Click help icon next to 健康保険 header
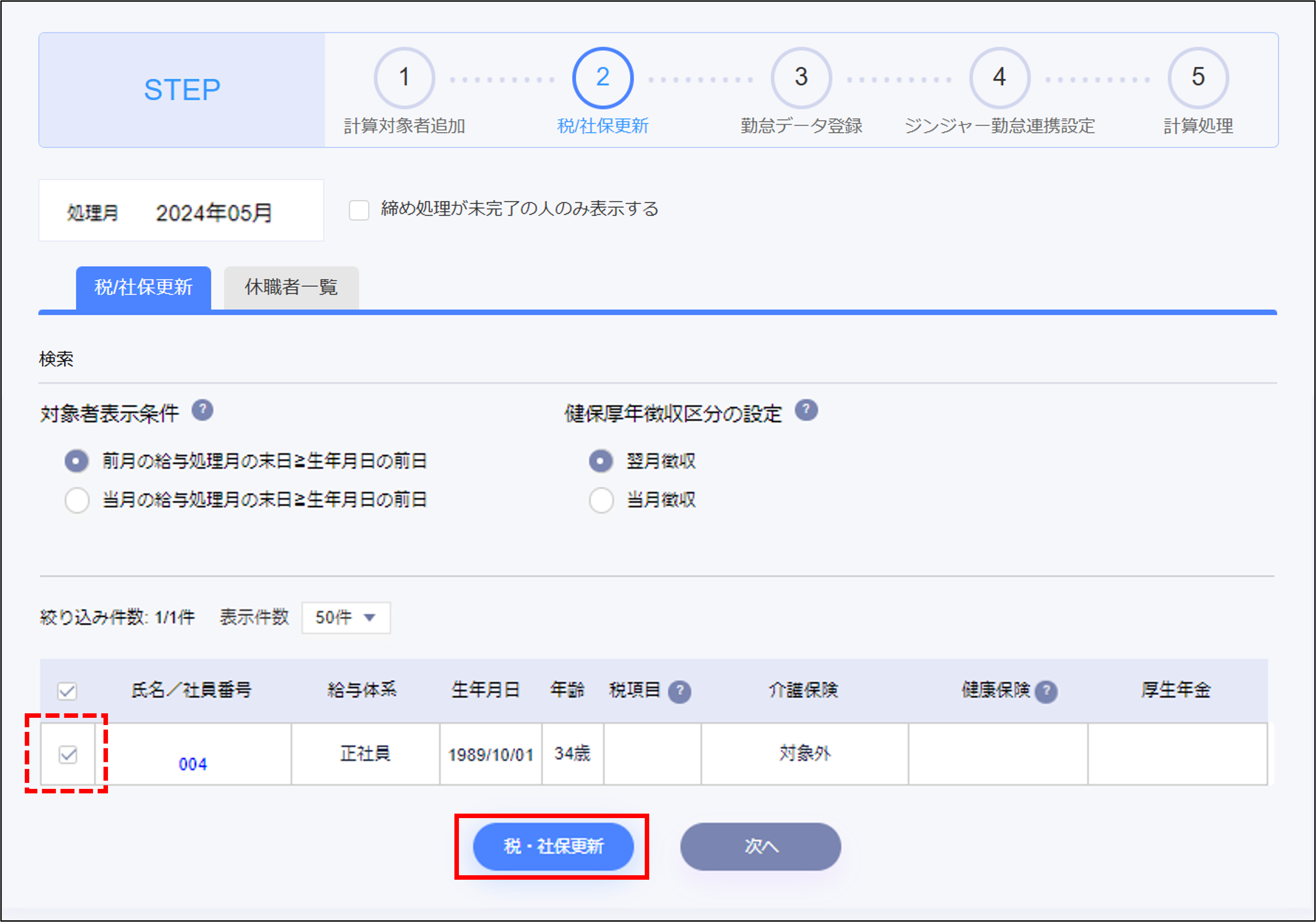 [1046, 692]
